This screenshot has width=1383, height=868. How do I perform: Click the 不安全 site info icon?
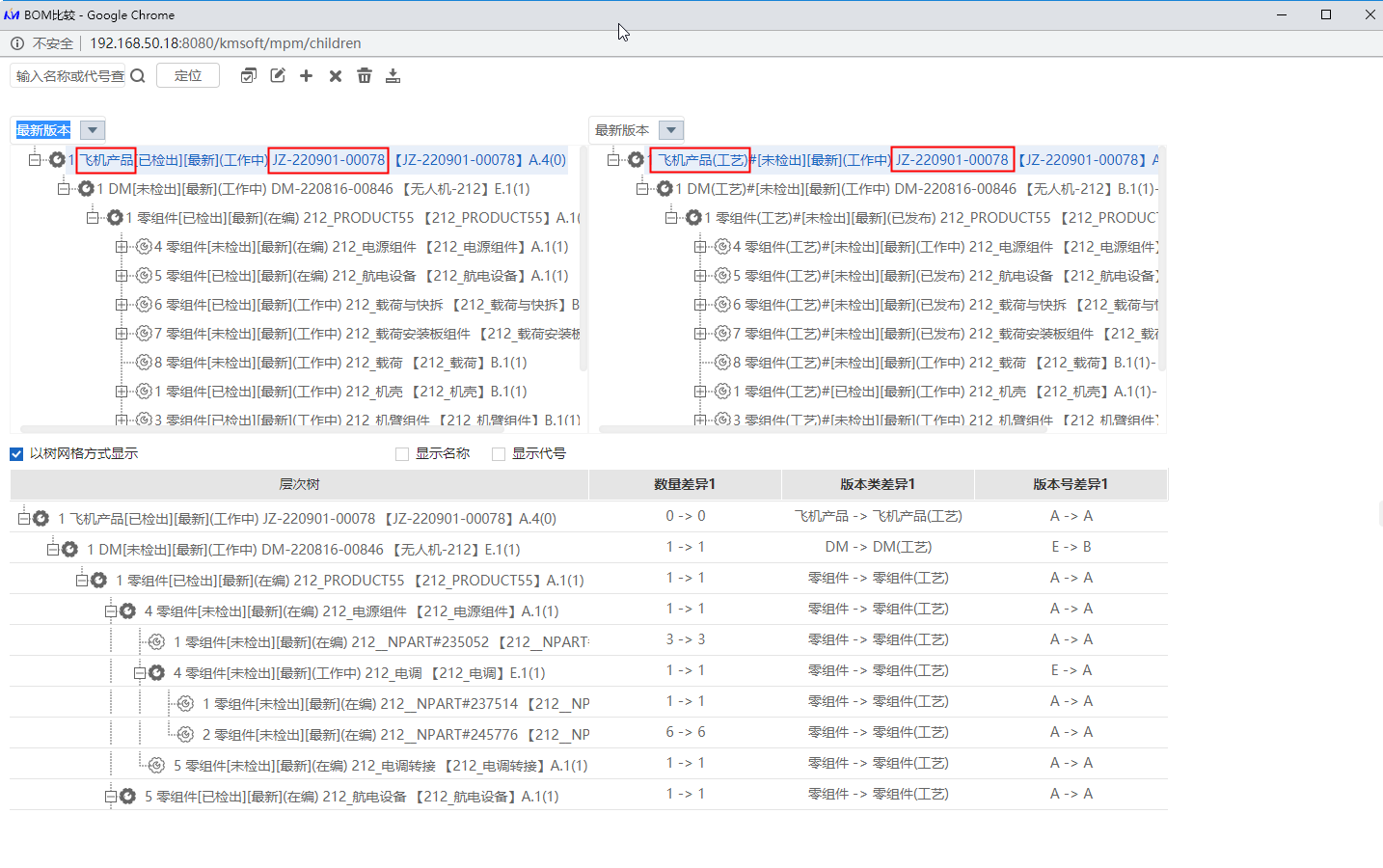pos(17,43)
